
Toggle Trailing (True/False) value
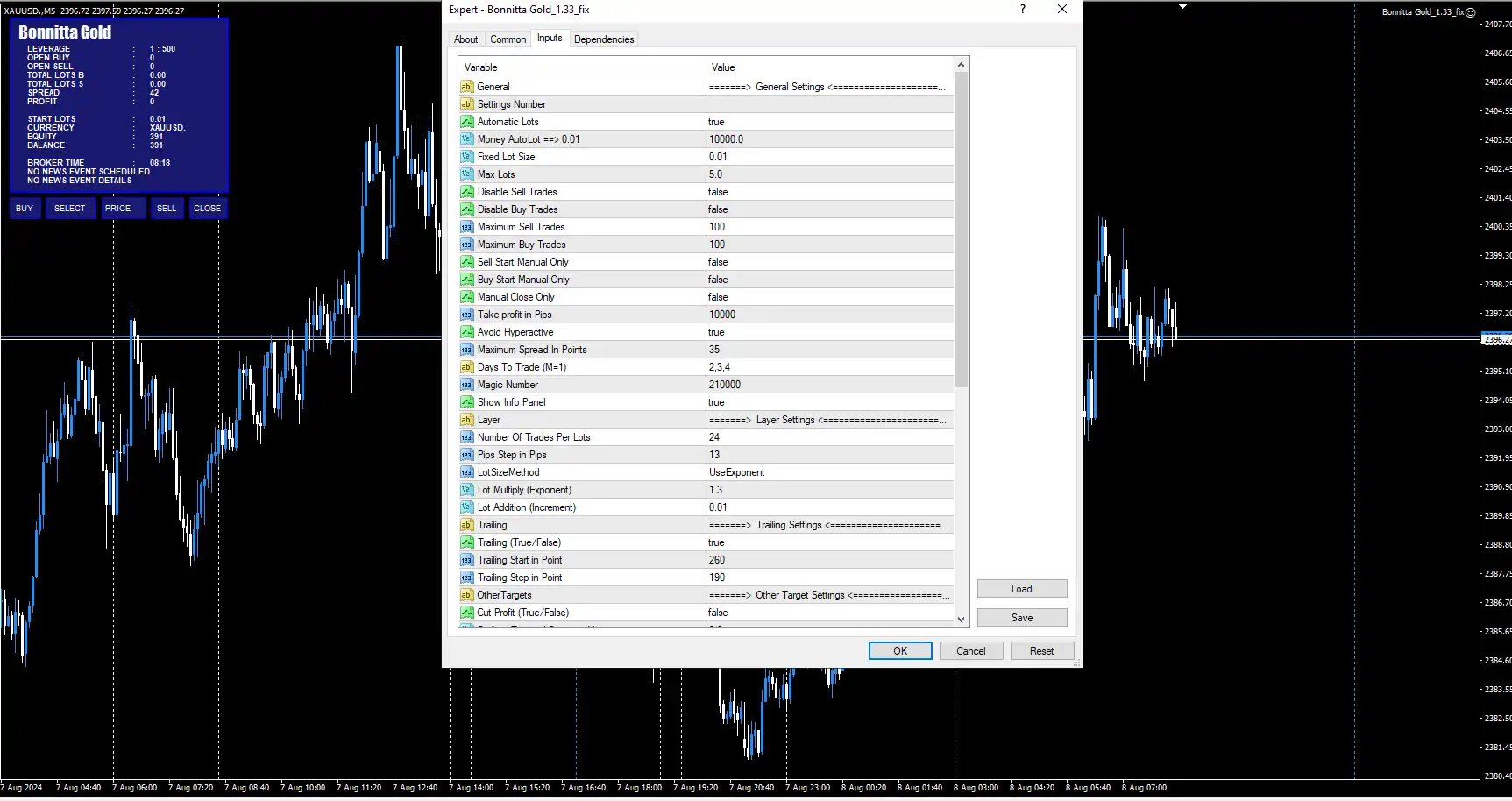click(x=829, y=542)
